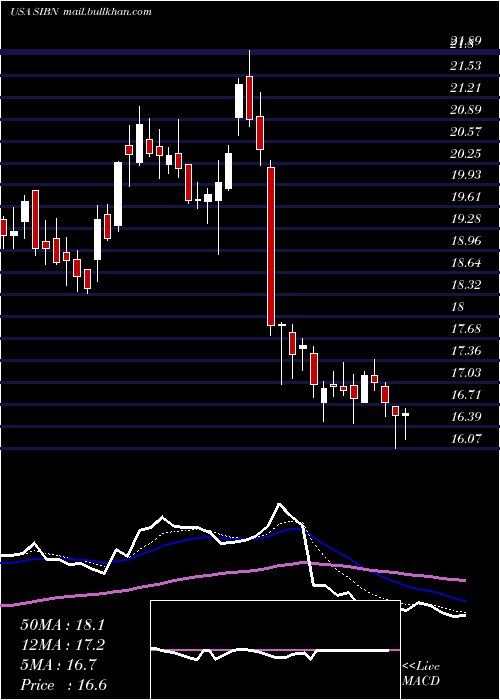The image size is (500, 700).
Task: Click the 18 price axis label
Action: coord(458,307)
